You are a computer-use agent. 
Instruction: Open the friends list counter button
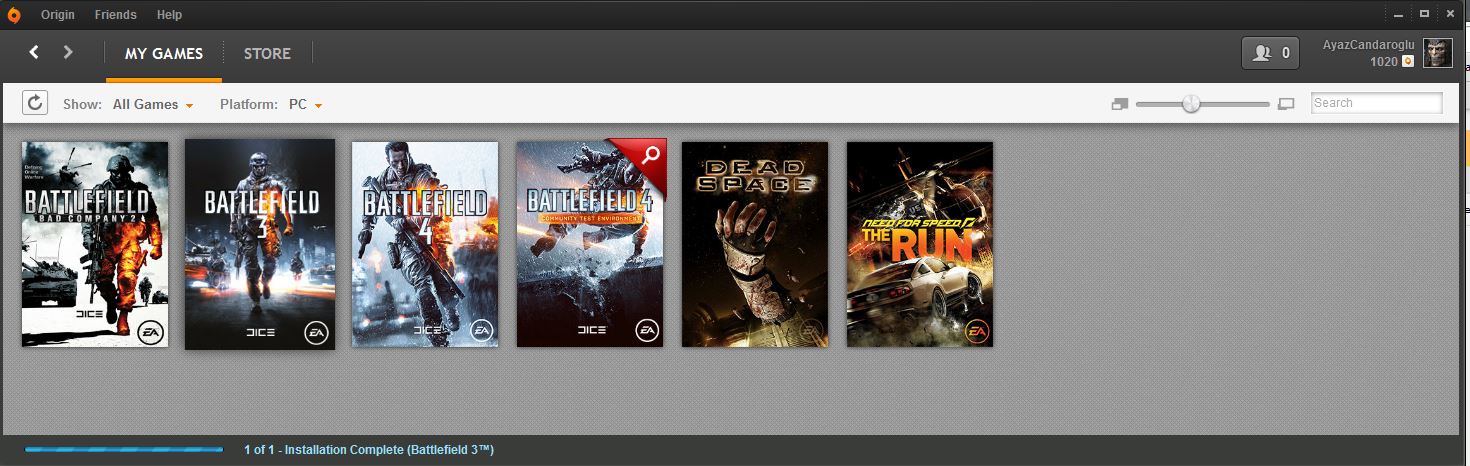pyautogui.click(x=1270, y=53)
